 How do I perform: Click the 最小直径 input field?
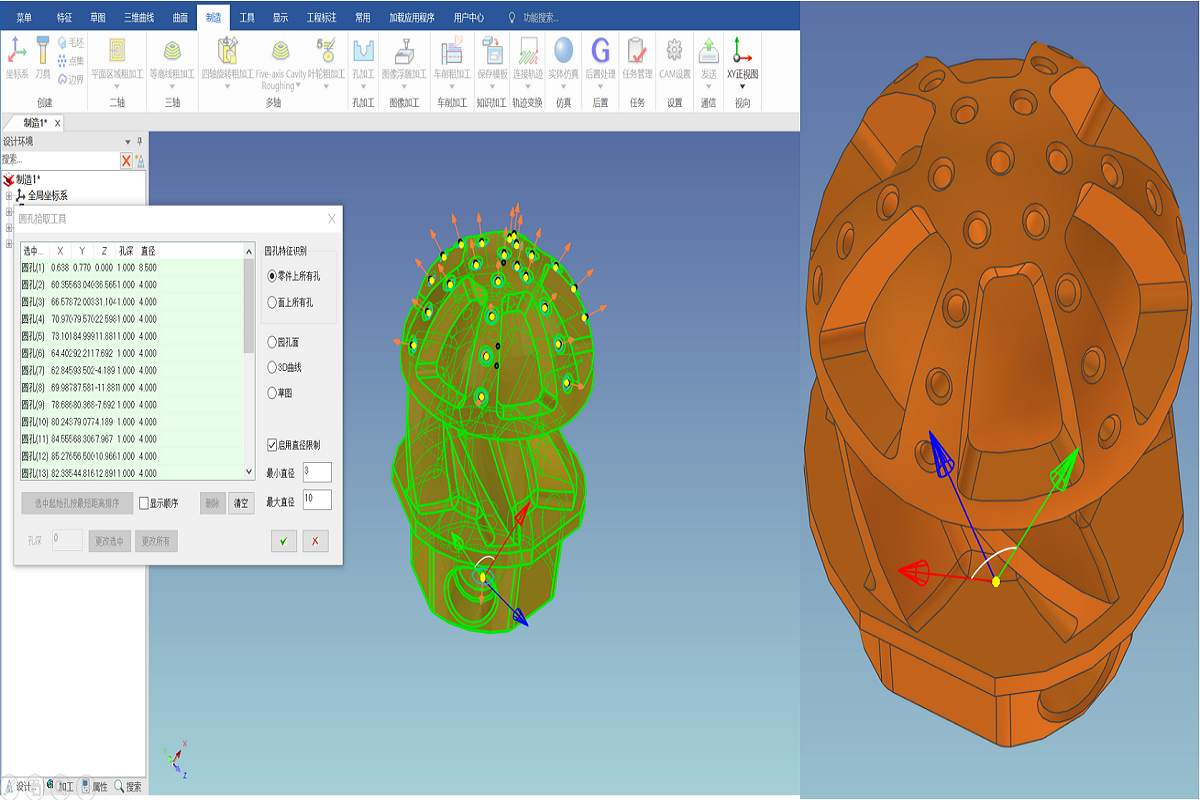coord(316,472)
